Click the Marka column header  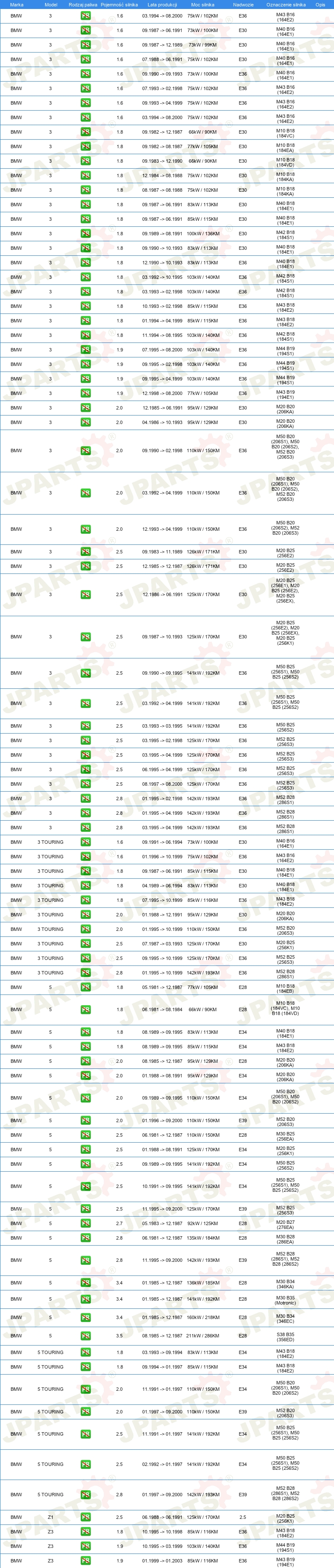[x=16, y=4]
